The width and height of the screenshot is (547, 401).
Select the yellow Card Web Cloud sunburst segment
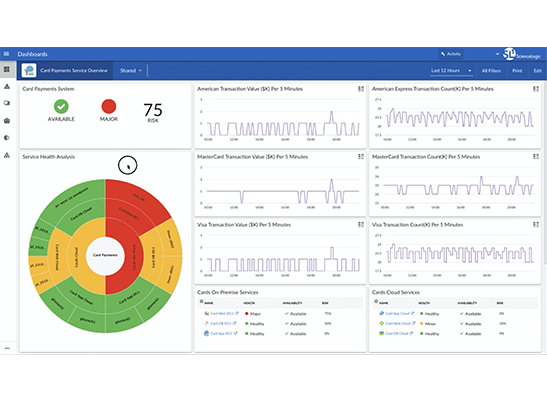[57, 258]
